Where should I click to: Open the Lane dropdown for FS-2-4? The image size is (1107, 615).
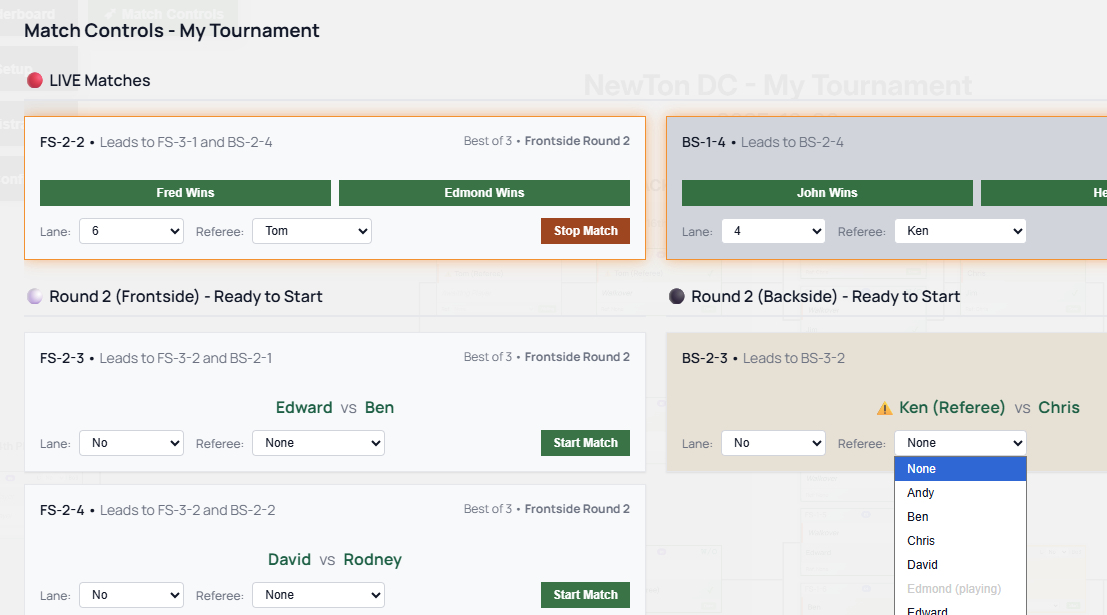131,595
